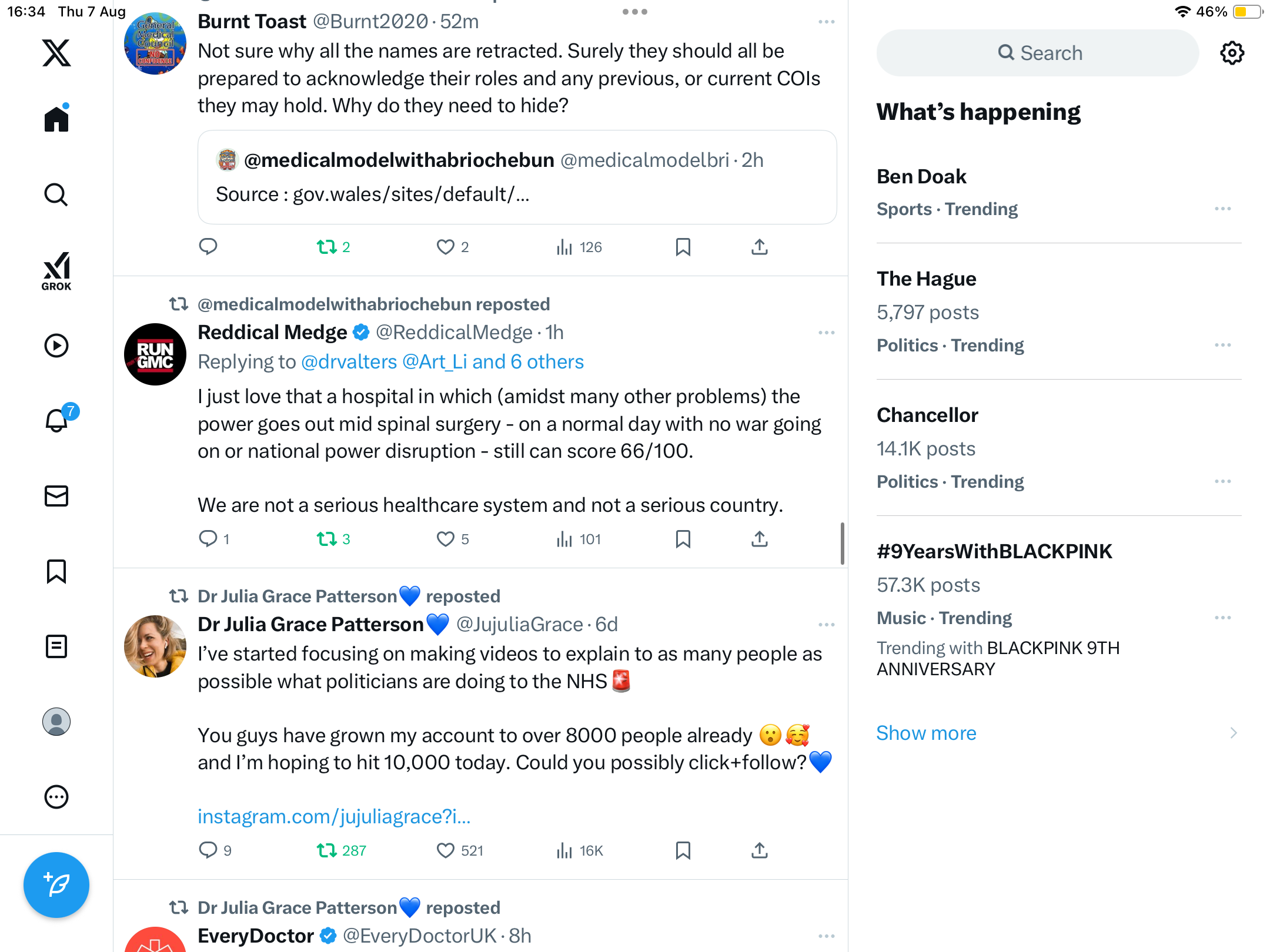Image resolution: width=1270 pixels, height=952 pixels.
Task: Open the Grok assistant
Action: [56, 271]
